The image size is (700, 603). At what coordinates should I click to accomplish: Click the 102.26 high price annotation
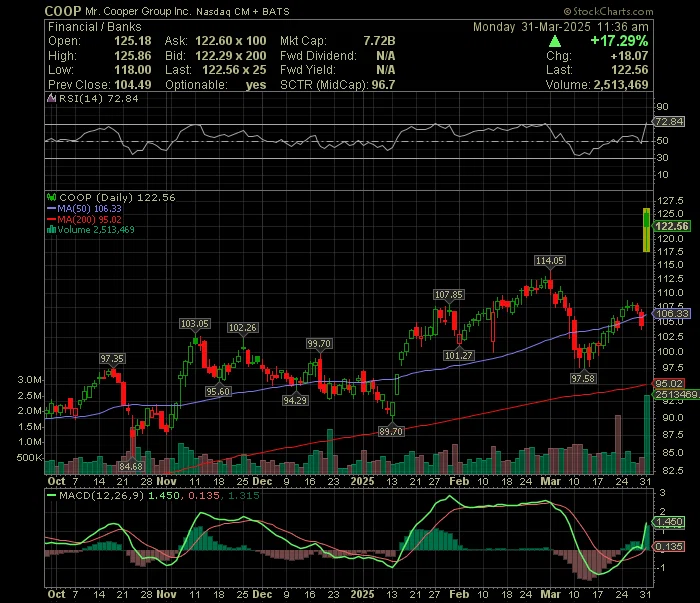coord(242,328)
